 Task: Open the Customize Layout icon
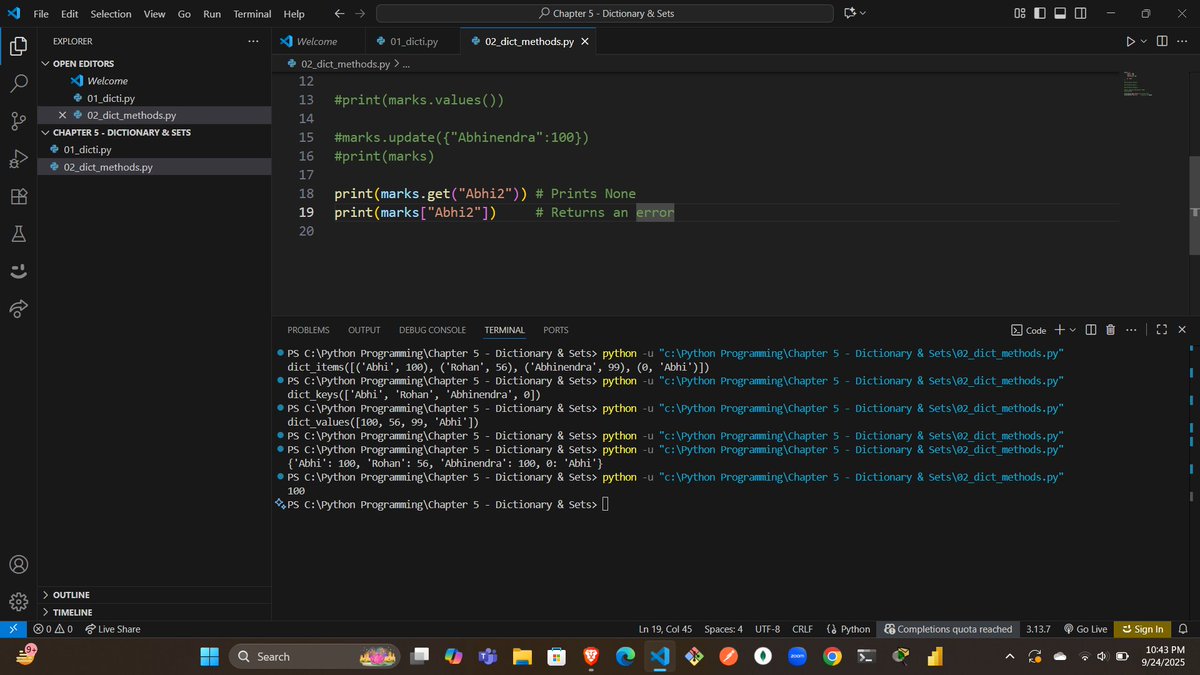click(1020, 14)
